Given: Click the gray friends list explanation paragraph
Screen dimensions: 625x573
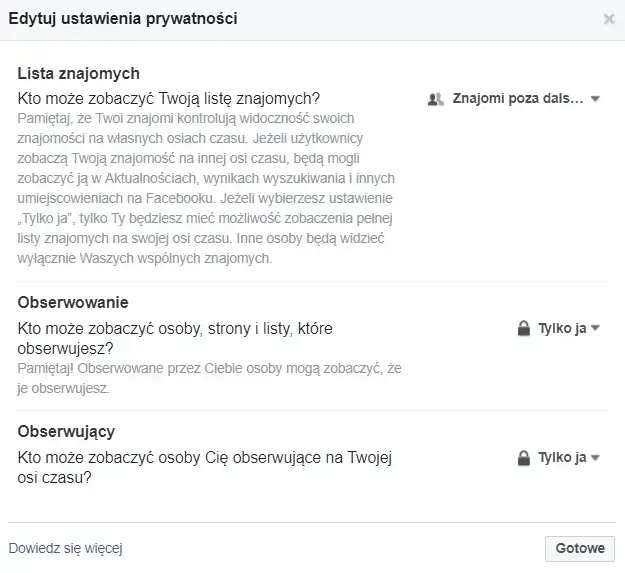Looking at the screenshot, I should click(206, 188).
